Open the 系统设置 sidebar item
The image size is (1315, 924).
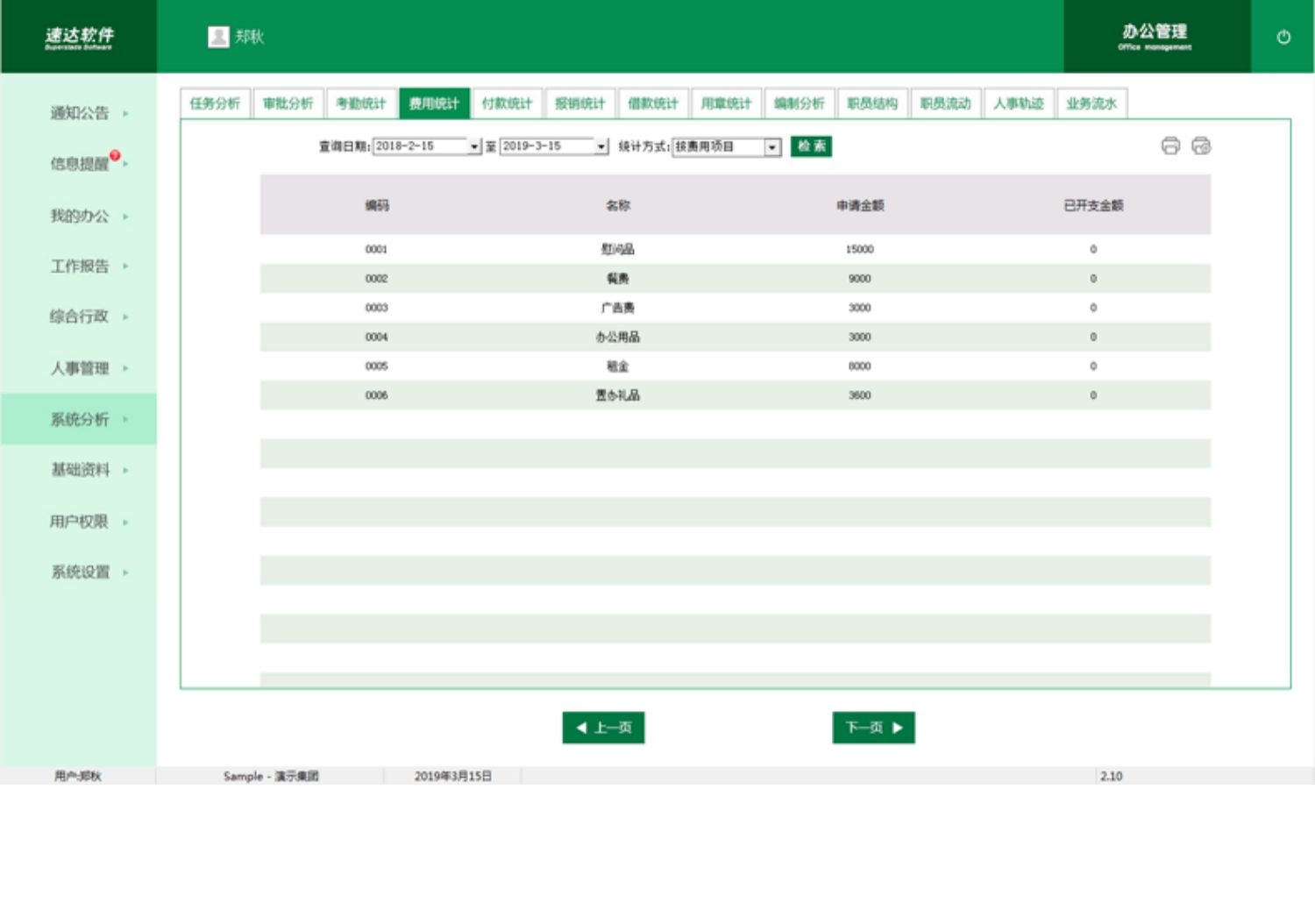click(x=79, y=572)
